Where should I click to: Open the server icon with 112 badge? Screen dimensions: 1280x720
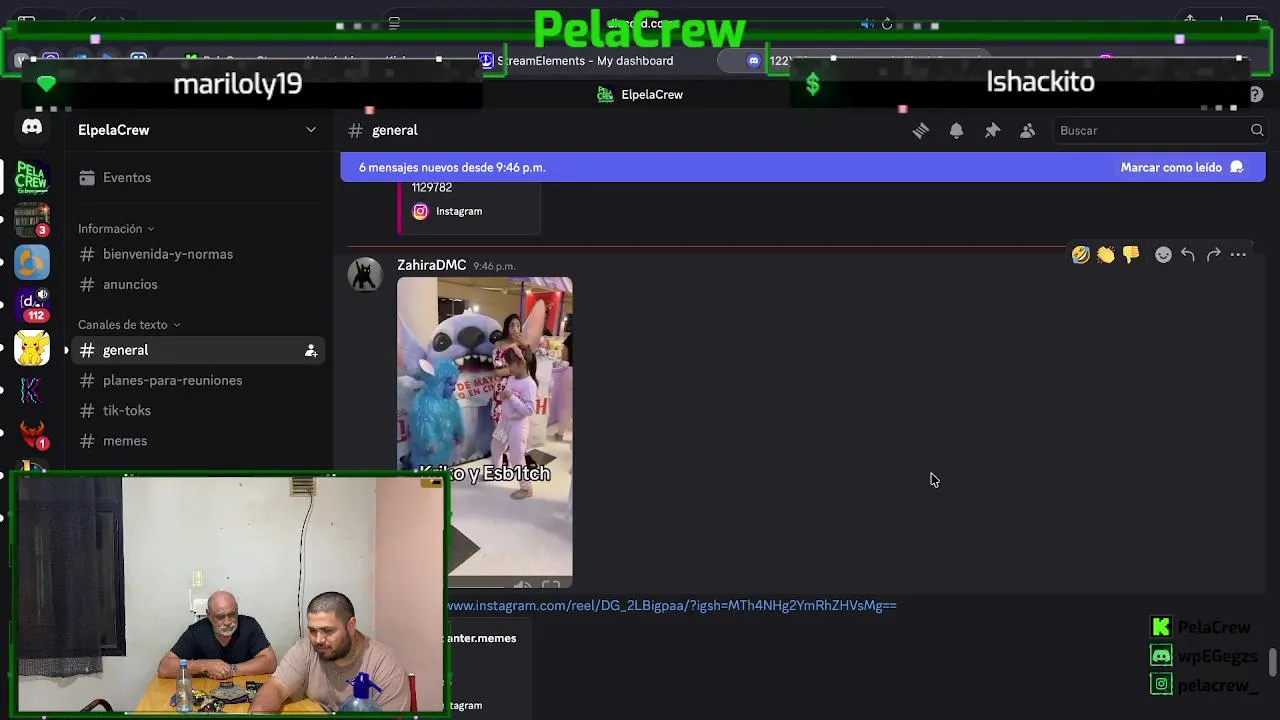31,305
